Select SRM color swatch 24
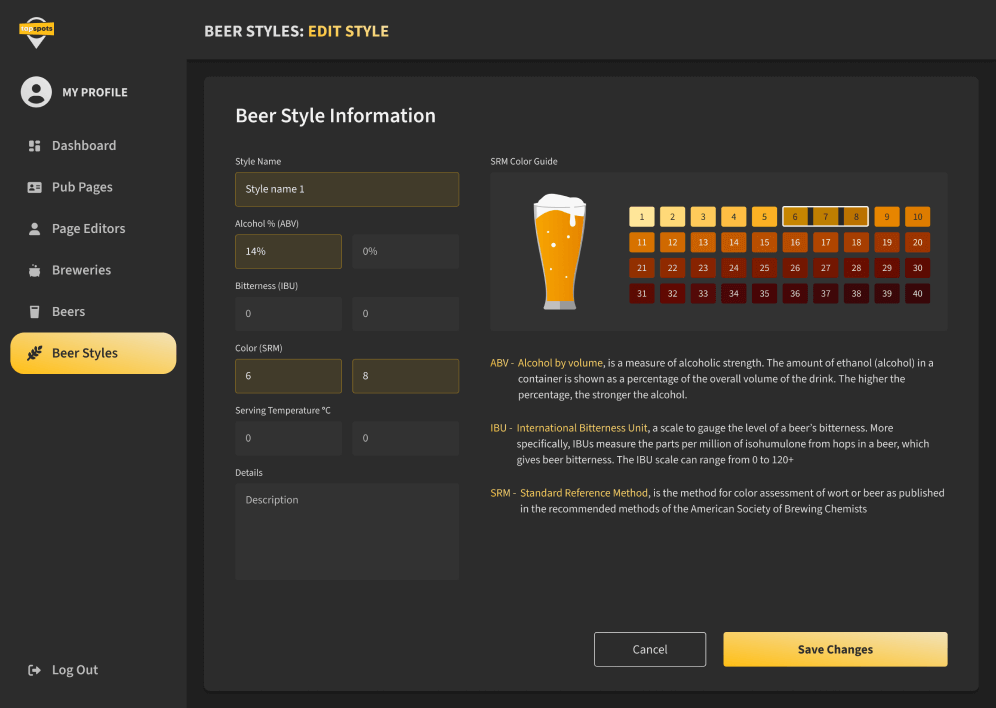Image resolution: width=996 pixels, height=708 pixels. click(734, 268)
